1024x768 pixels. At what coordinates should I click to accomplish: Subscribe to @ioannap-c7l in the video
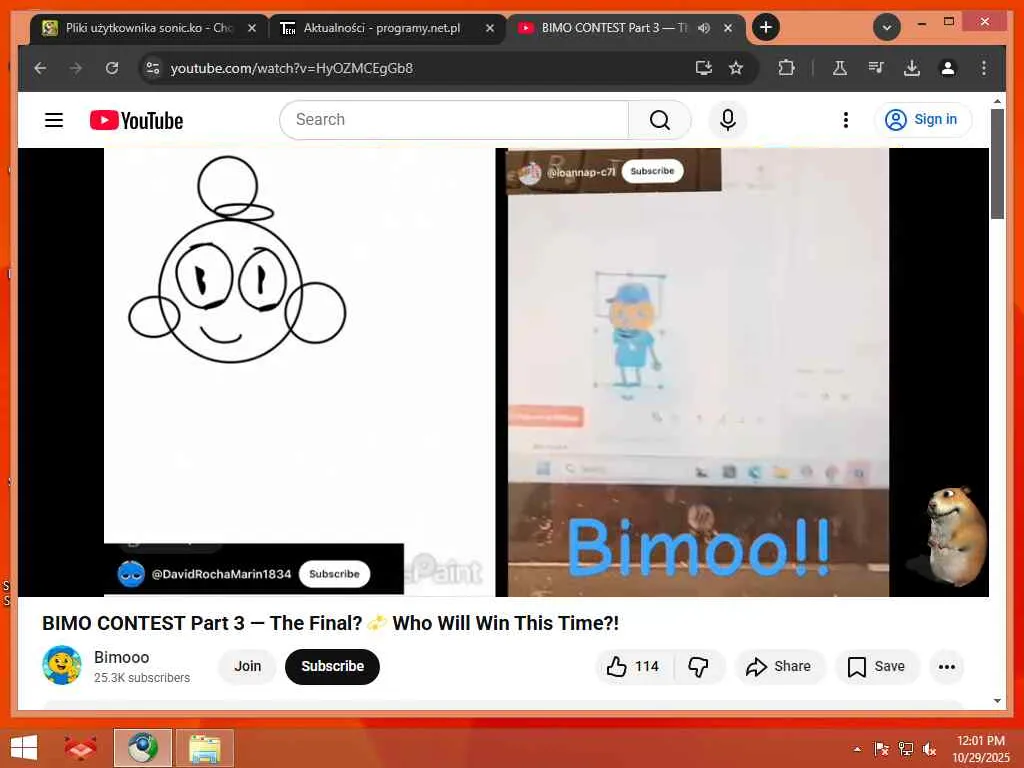point(652,171)
